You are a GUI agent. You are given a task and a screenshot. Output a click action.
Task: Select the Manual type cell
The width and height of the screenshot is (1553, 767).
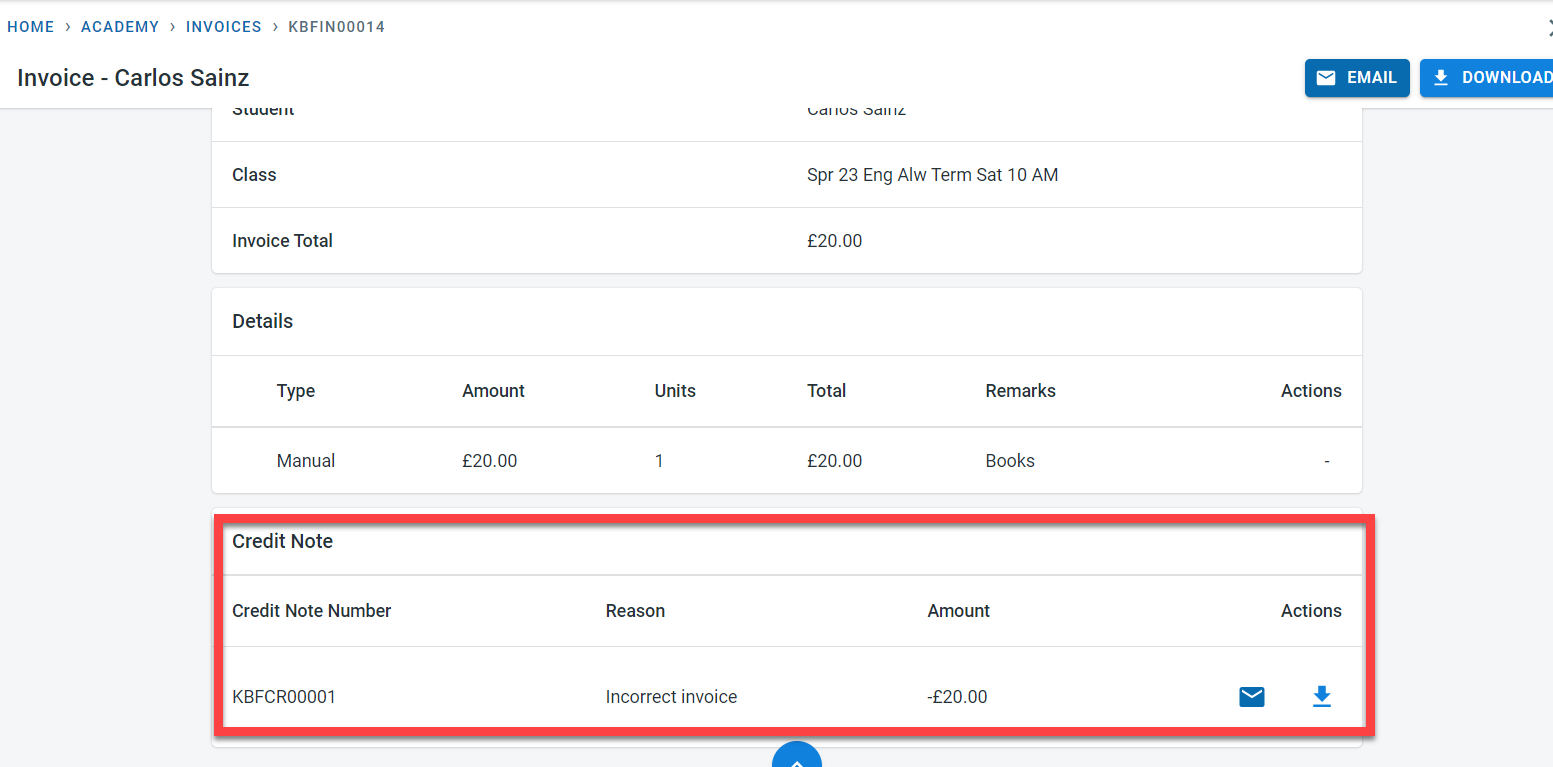point(305,461)
